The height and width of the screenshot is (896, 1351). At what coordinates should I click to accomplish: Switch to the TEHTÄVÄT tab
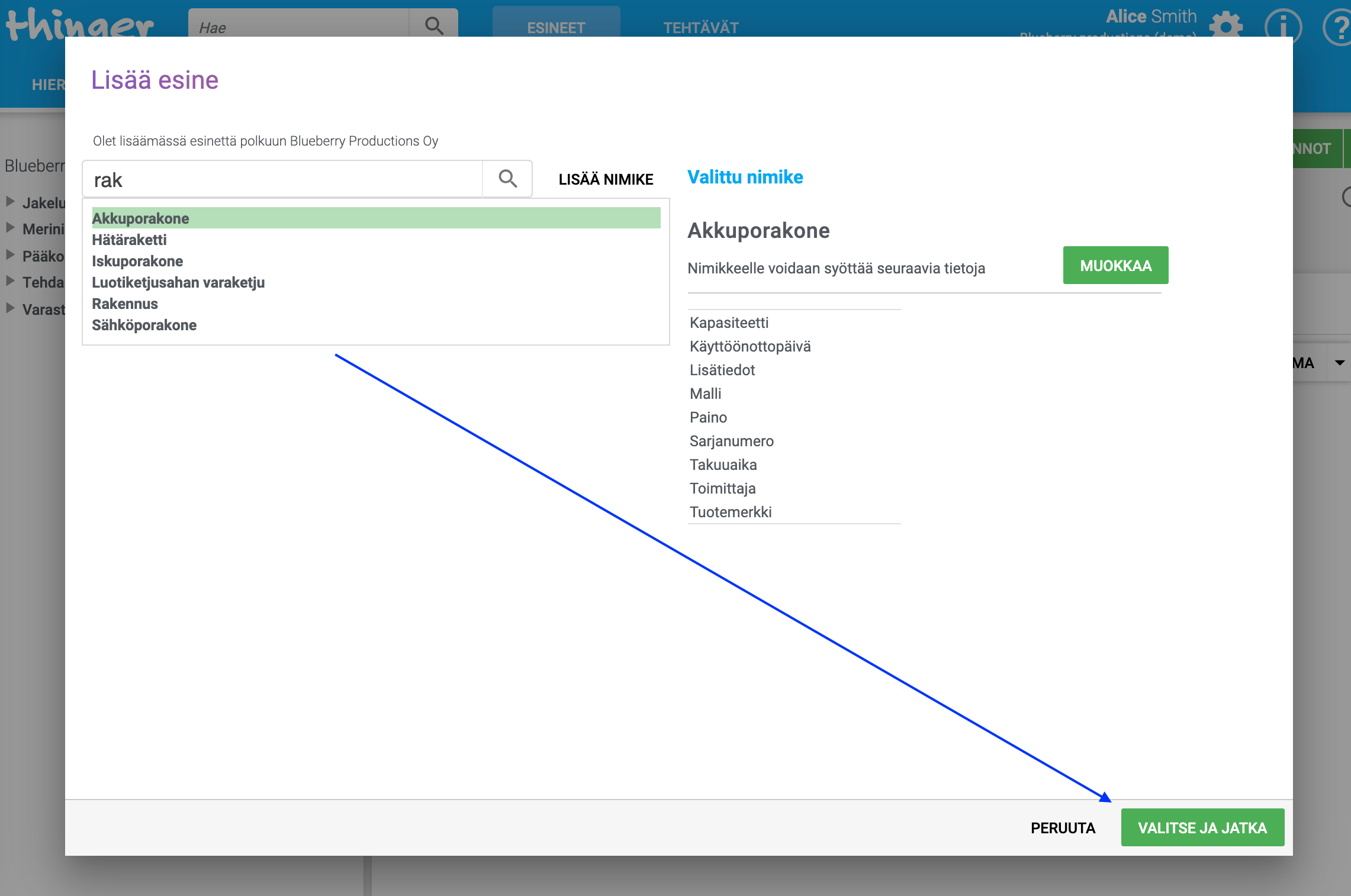point(701,27)
